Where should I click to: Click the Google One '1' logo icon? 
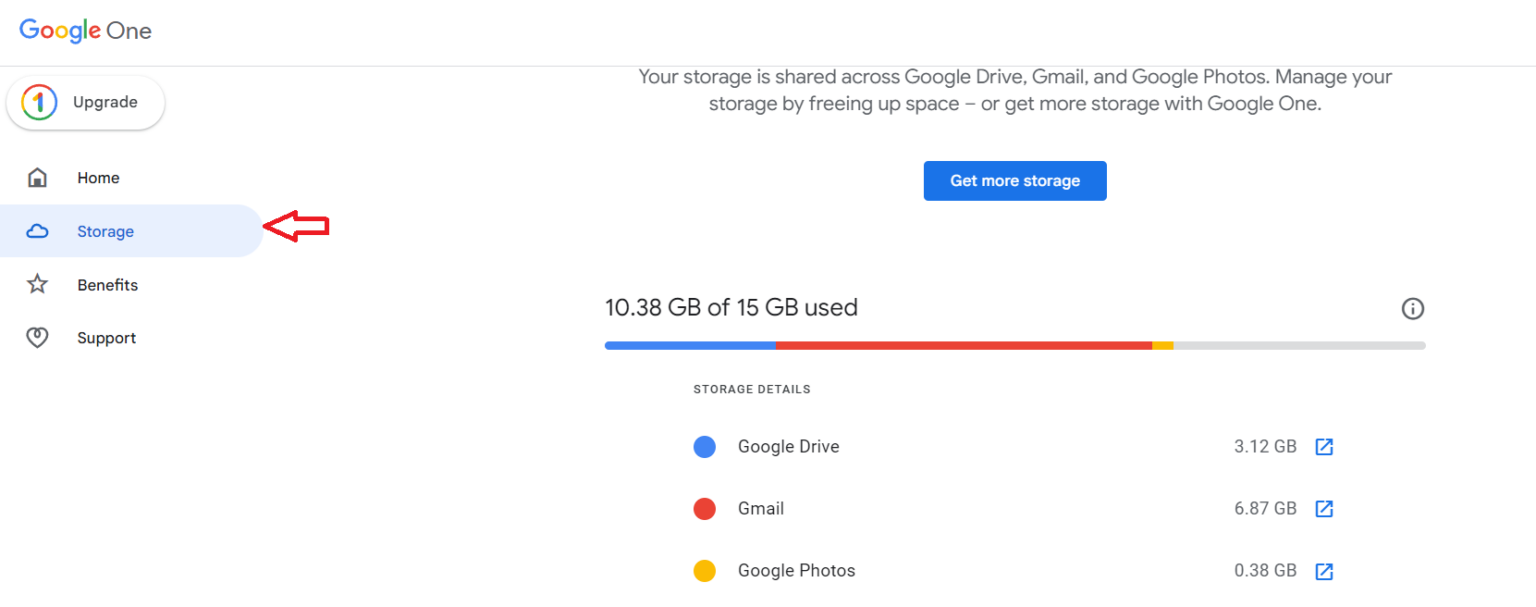tap(38, 102)
